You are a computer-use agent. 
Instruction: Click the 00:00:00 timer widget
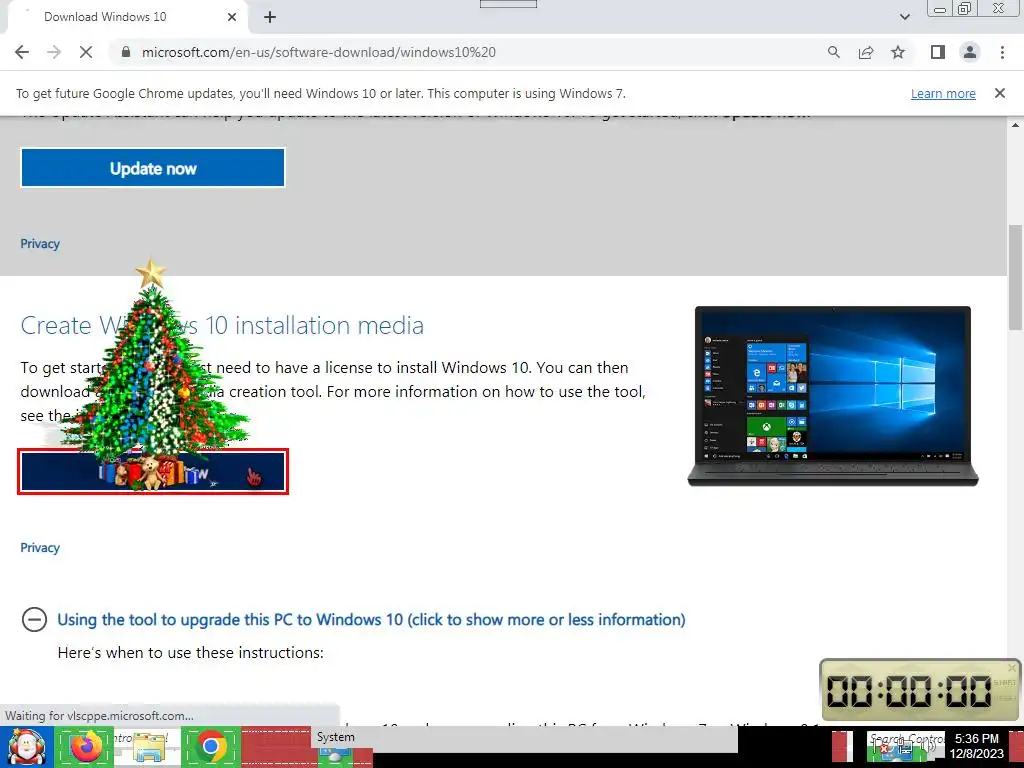coord(920,690)
